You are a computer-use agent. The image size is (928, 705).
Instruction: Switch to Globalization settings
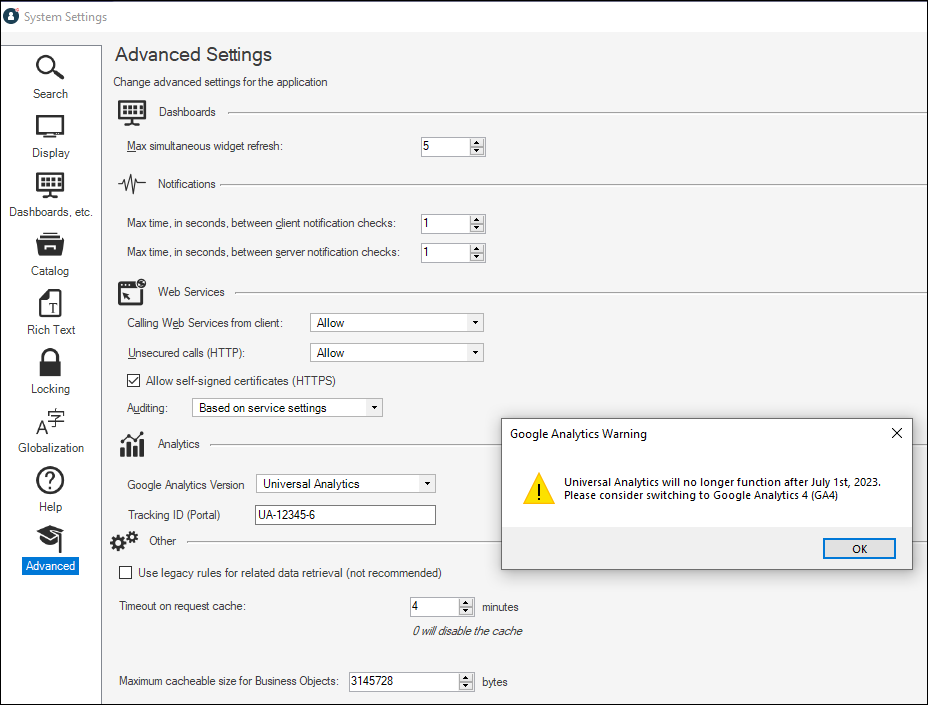[50, 431]
